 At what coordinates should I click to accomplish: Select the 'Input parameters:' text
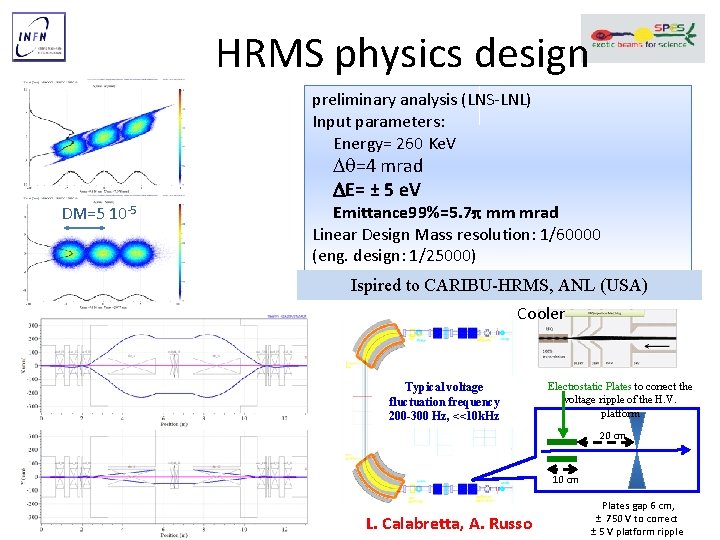pyautogui.click(x=379, y=122)
